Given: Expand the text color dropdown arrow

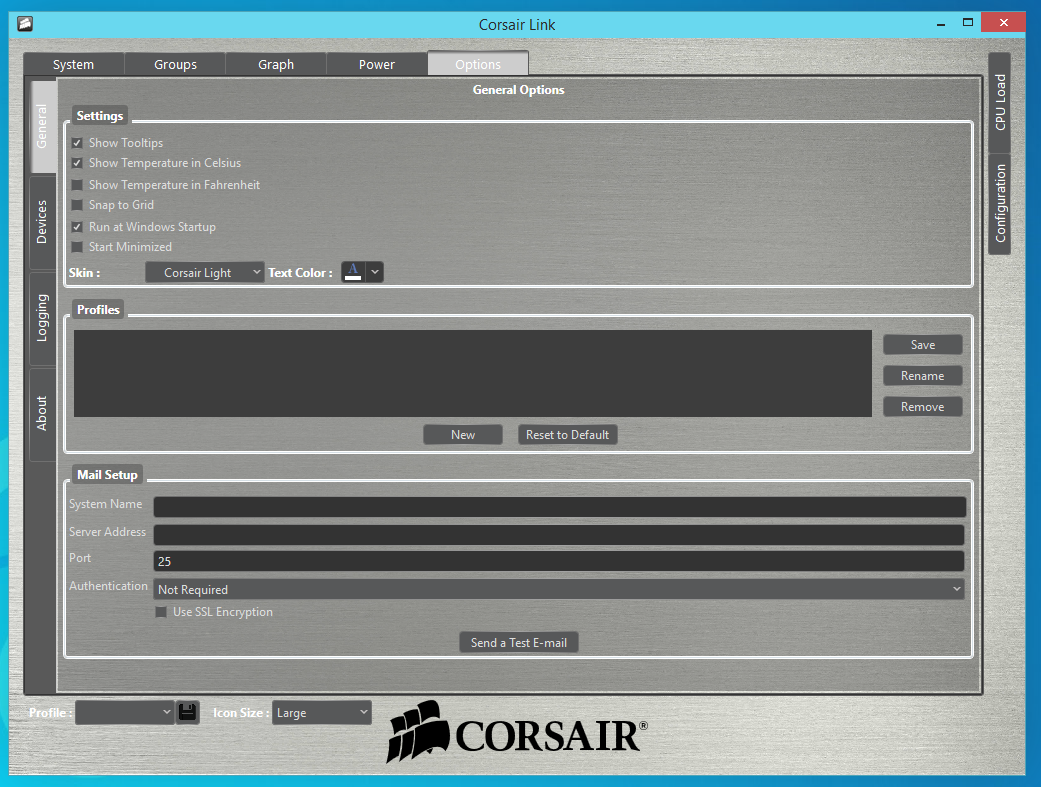Looking at the screenshot, I should (x=375, y=272).
